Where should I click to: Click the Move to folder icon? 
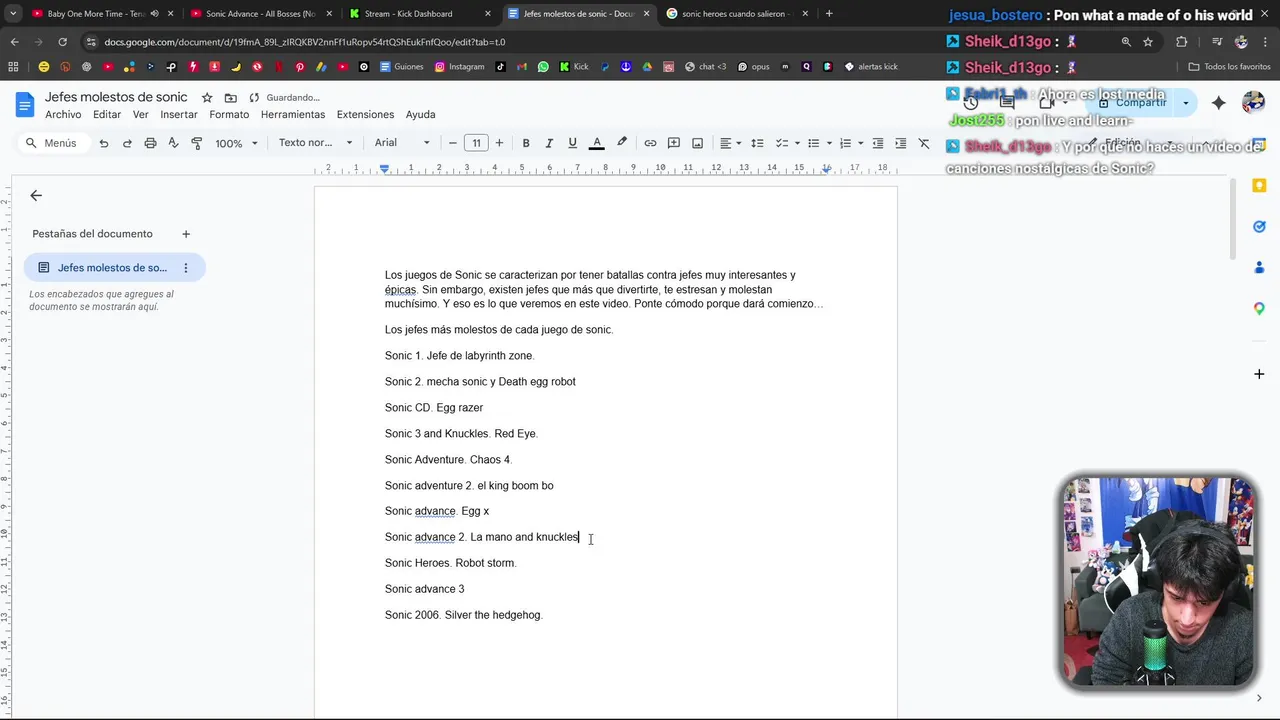[231, 97]
